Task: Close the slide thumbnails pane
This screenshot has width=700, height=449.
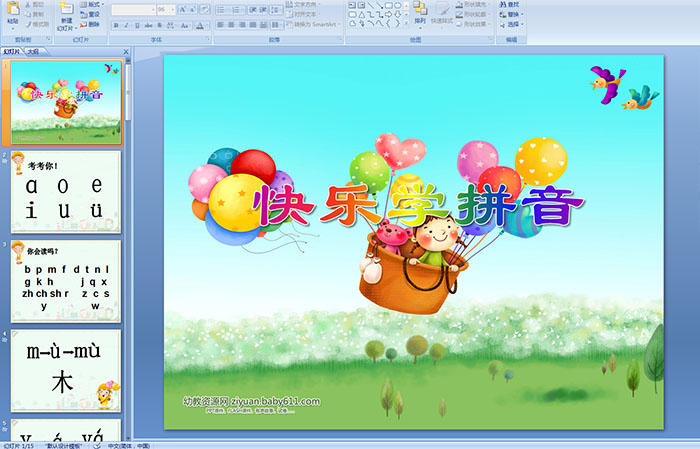Action: point(126,52)
